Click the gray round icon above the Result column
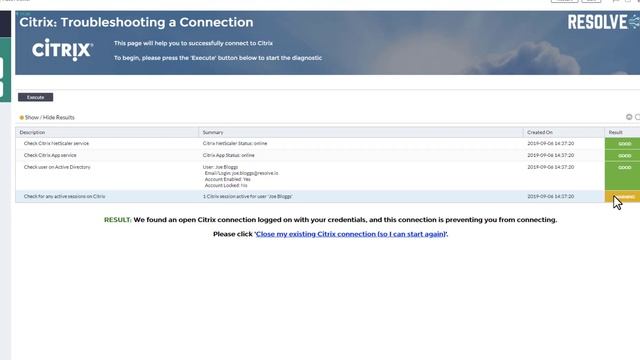 click(x=629, y=117)
